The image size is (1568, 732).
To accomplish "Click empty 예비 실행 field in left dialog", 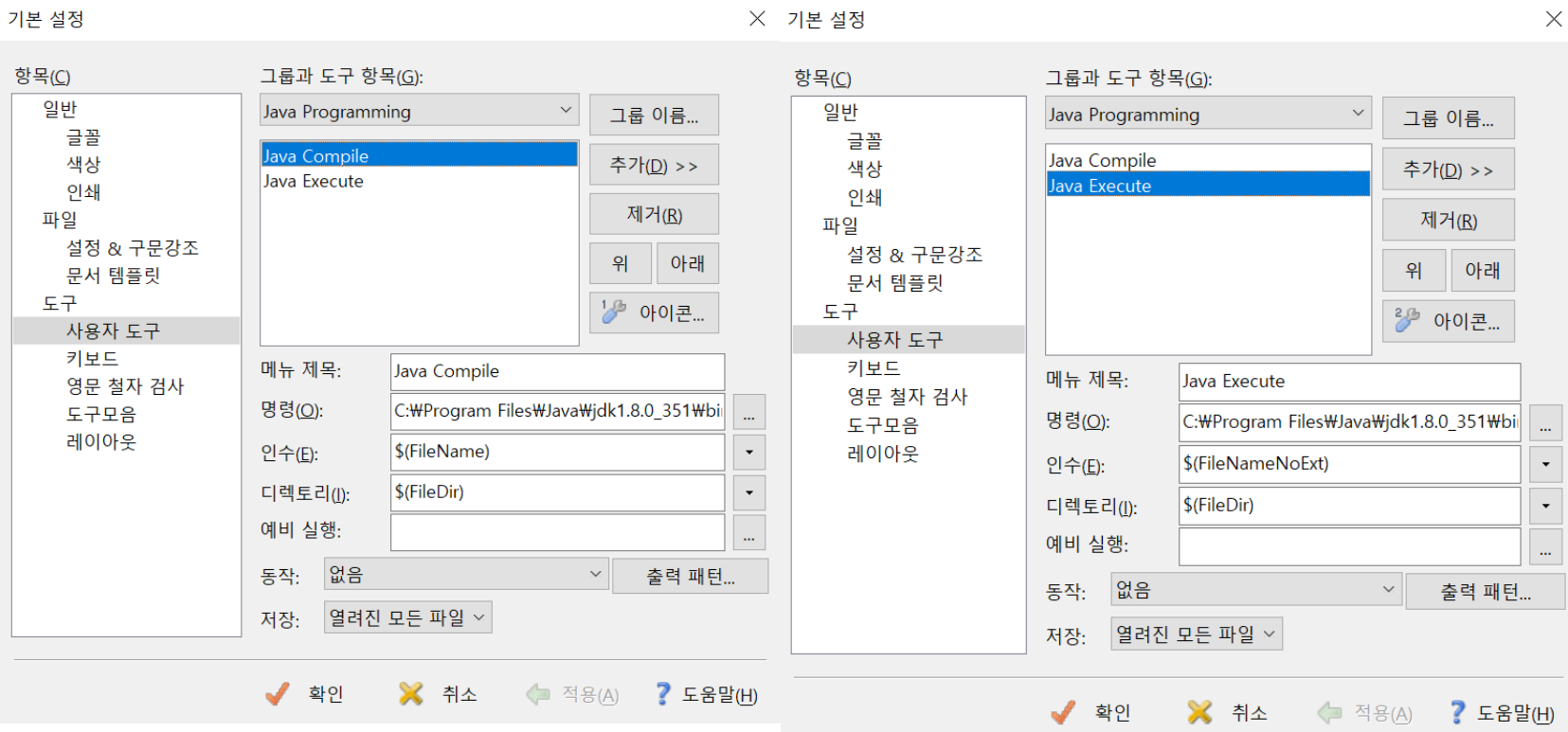I will pos(557,532).
